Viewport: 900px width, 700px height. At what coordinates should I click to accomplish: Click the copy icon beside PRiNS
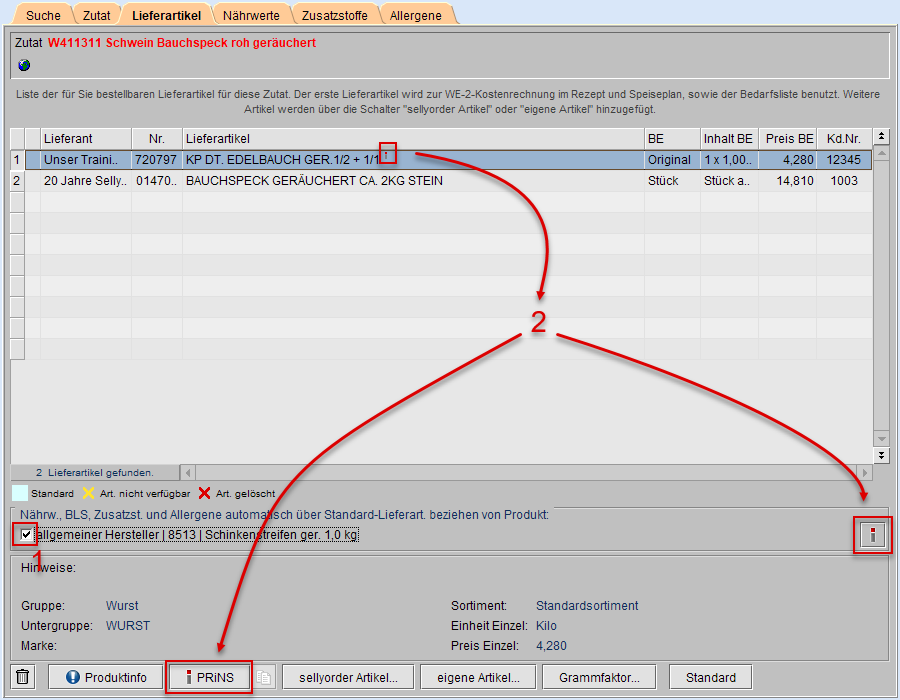[263, 677]
